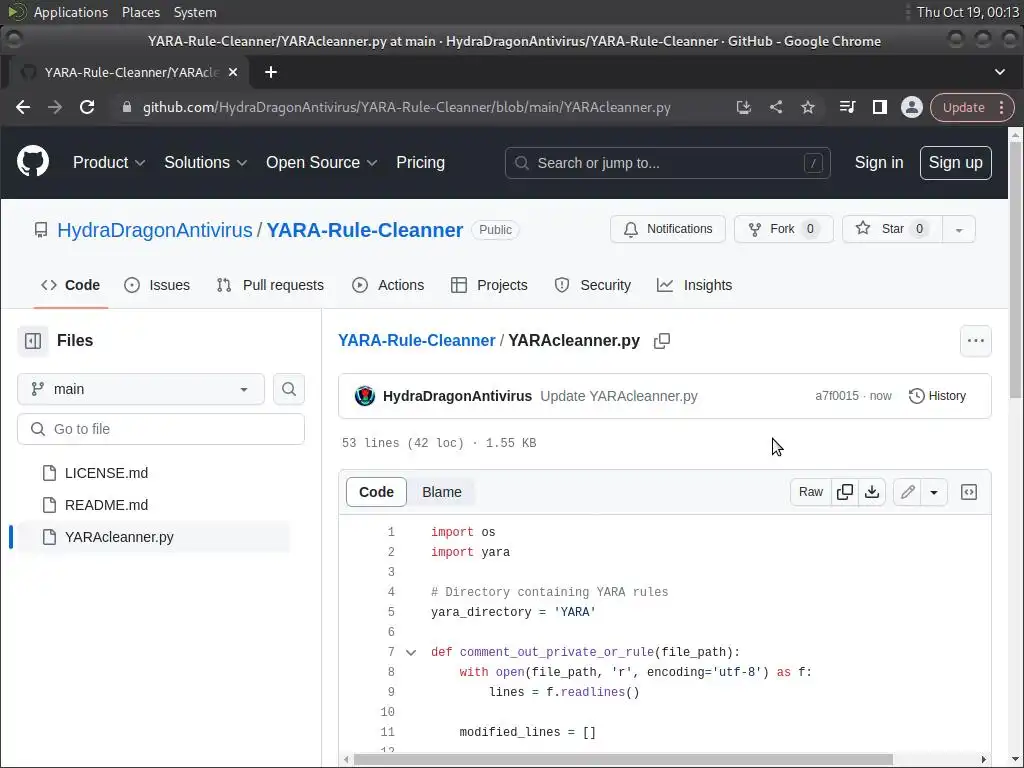This screenshot has width=1024, height=768.
Task: Click the browser share icon
Action: (776, 108)
